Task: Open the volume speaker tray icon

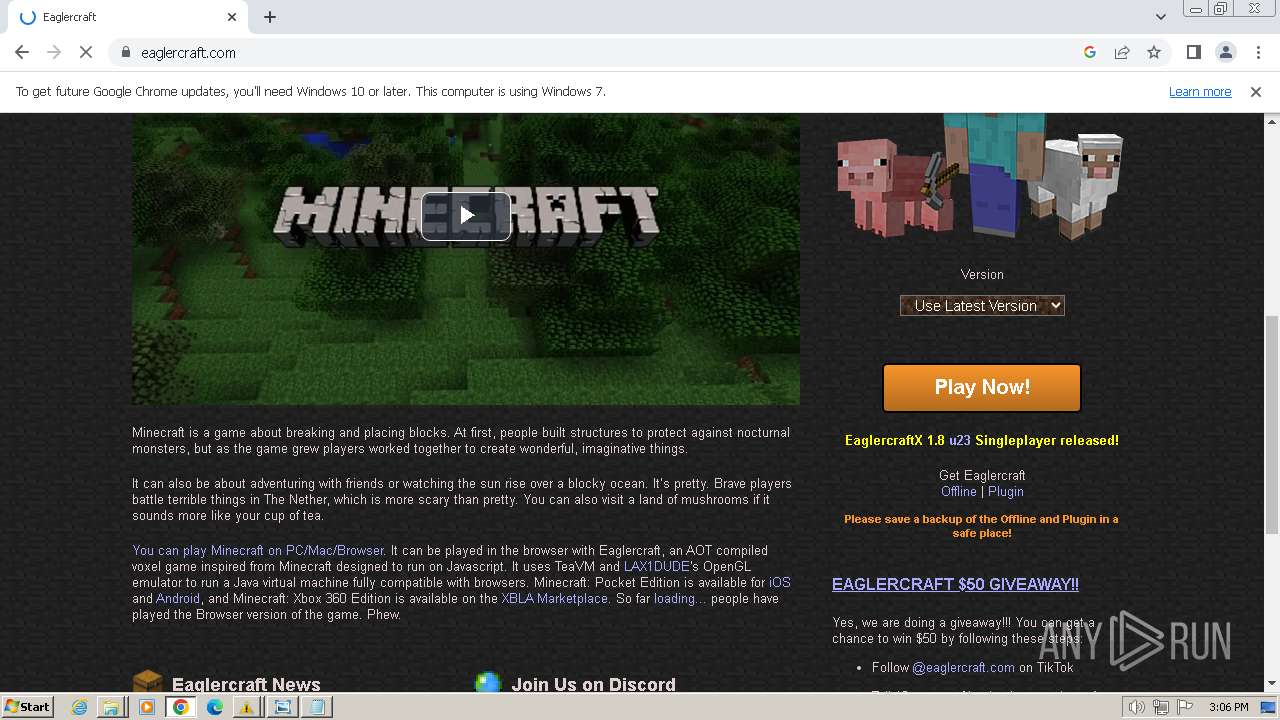Action: (1137, 707)
